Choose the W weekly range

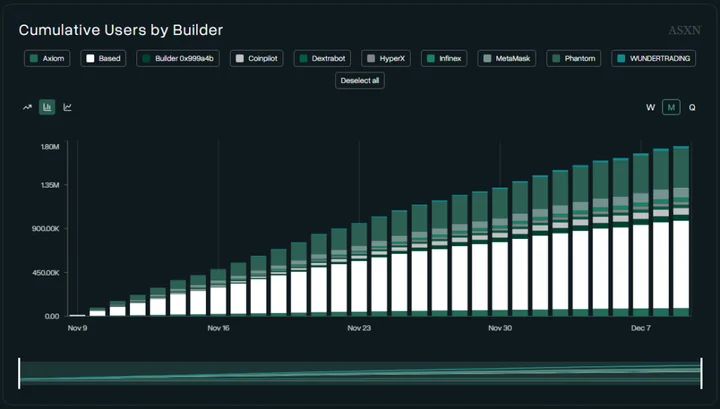pyautogui.click(x=650, y=107)
